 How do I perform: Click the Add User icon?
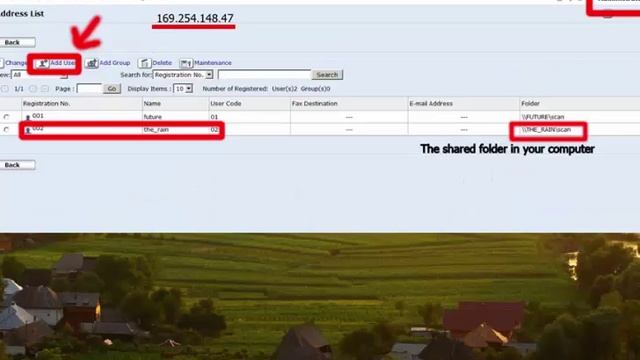click(42, 63)
